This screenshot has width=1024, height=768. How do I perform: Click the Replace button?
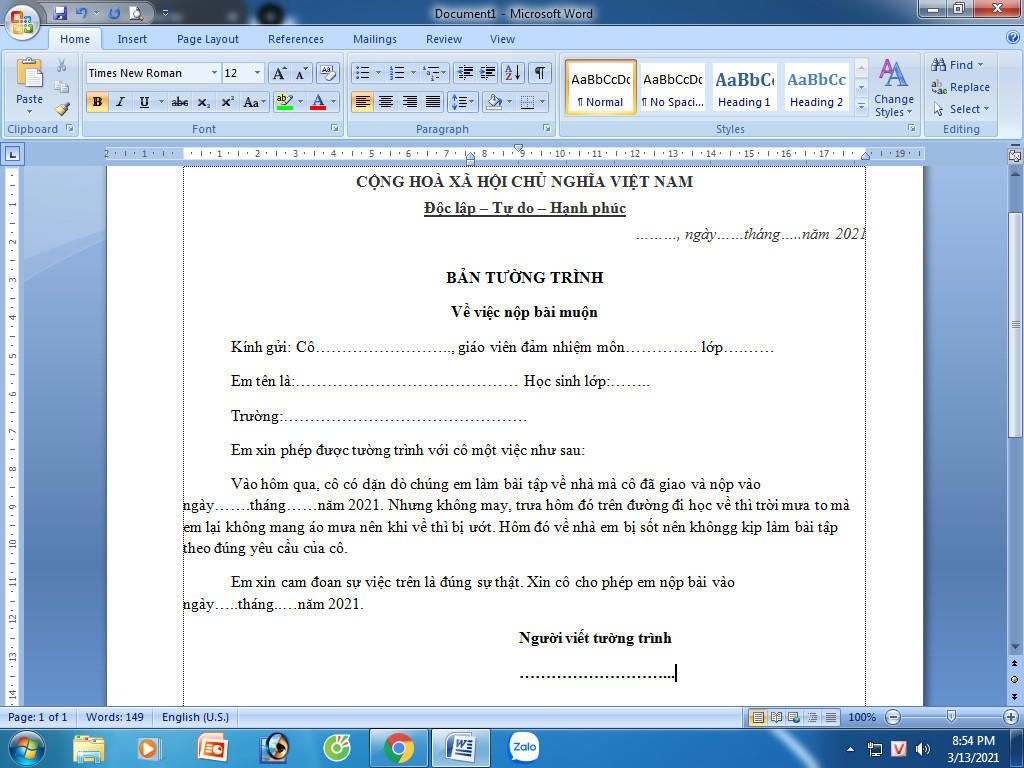(961, 87)
